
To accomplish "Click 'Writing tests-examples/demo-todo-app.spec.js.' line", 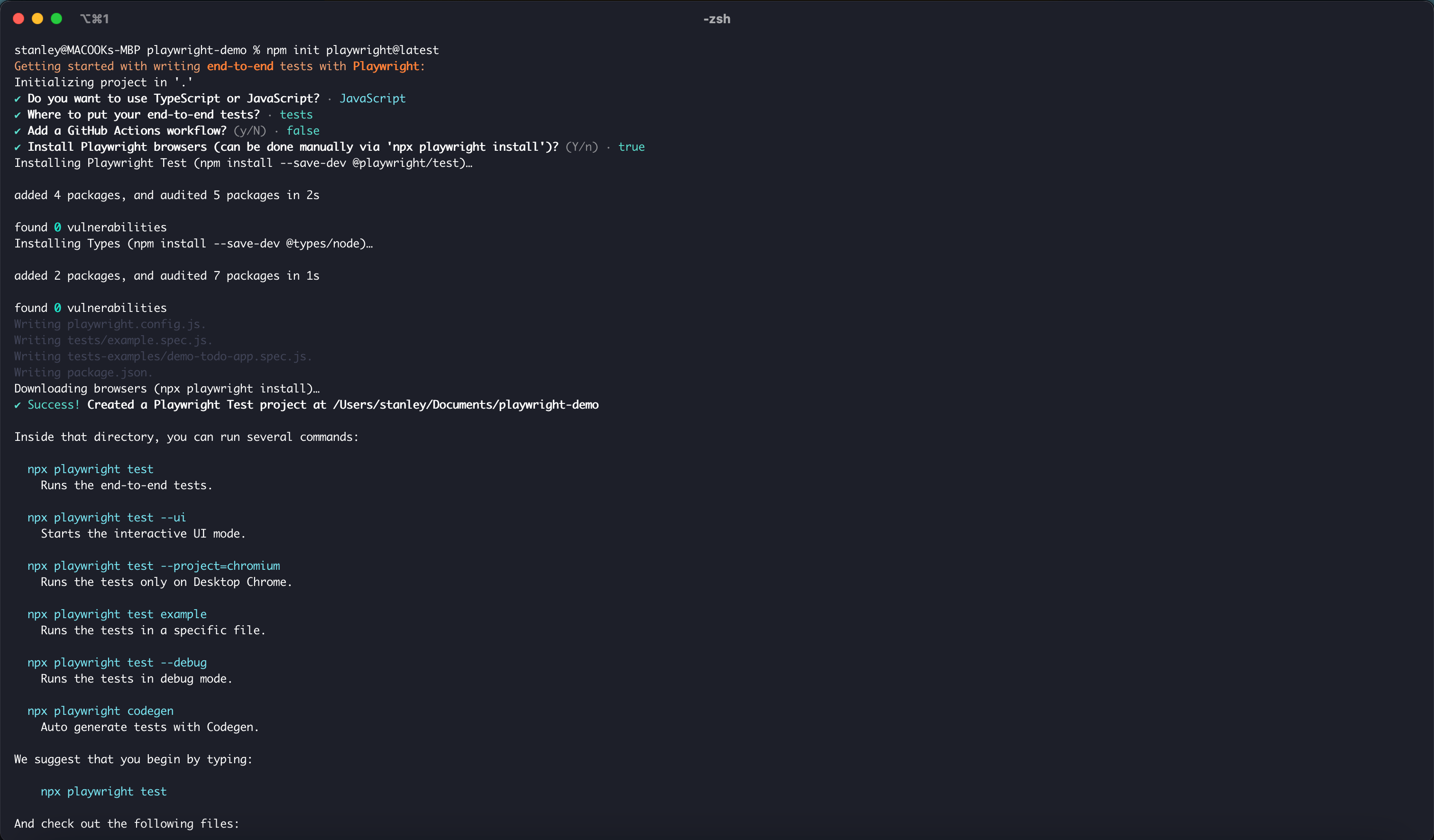I will (x=163, y=356).
